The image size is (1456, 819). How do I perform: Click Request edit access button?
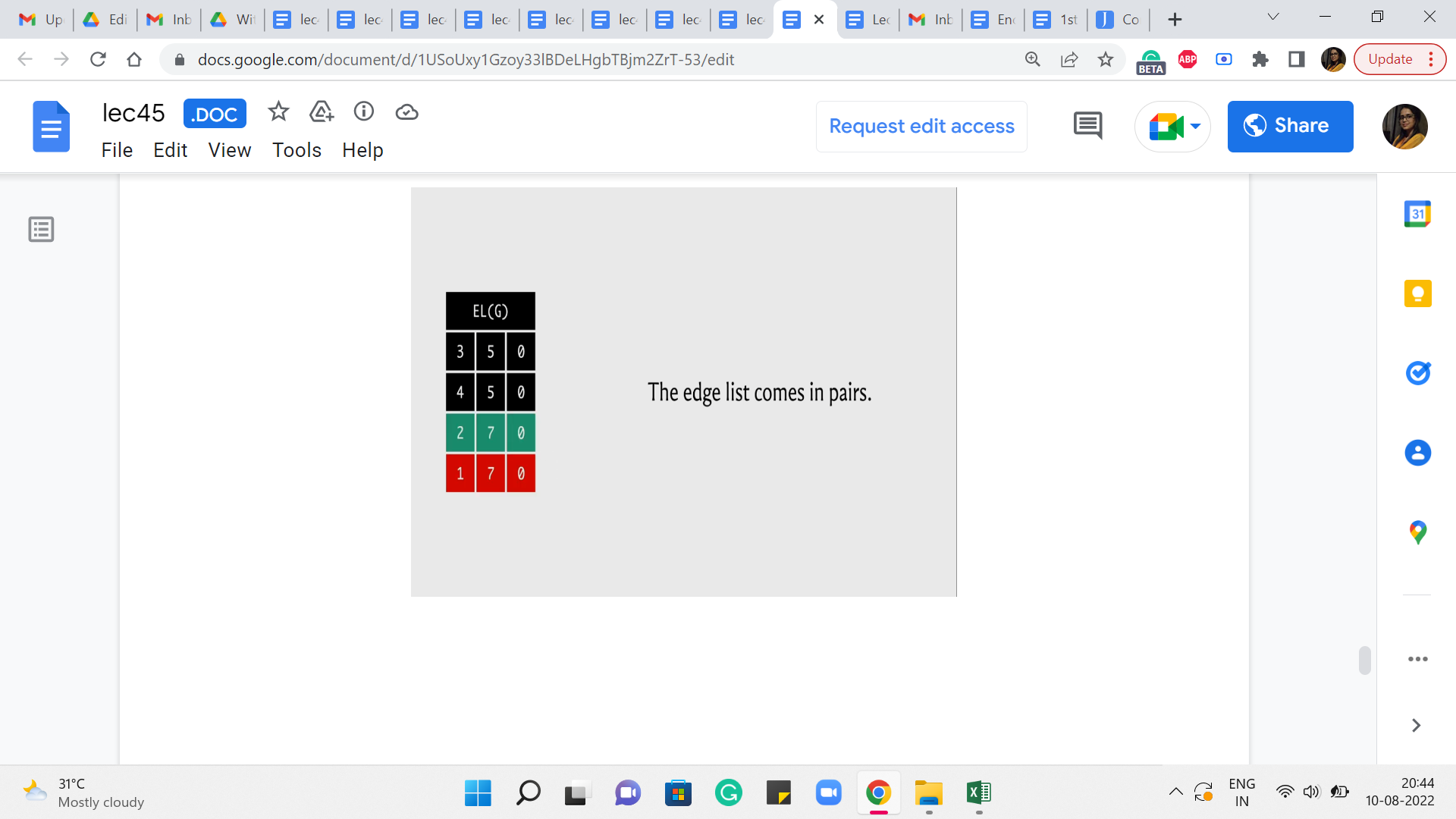(x=921, y=126)
